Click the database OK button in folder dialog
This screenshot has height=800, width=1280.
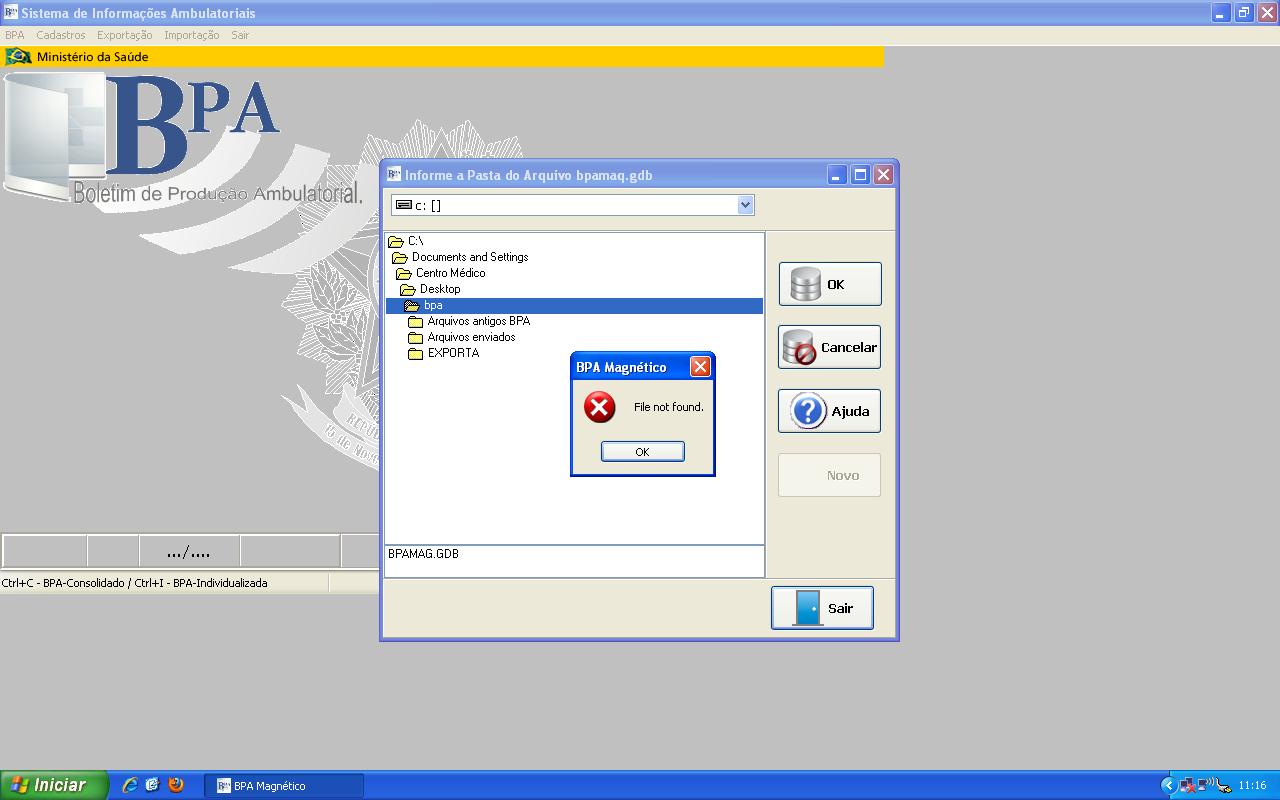[829, 284]
